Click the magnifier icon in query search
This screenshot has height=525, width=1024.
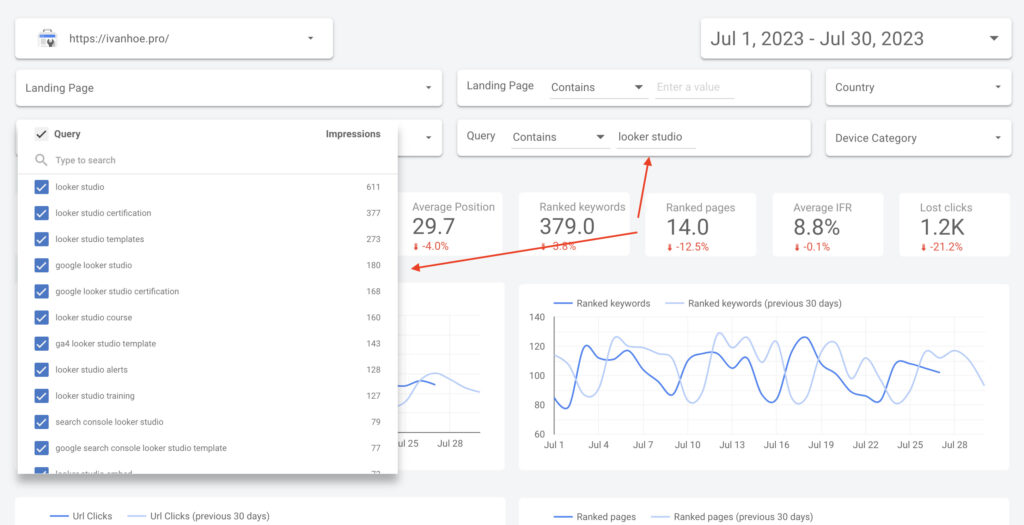tap(41, 160)
